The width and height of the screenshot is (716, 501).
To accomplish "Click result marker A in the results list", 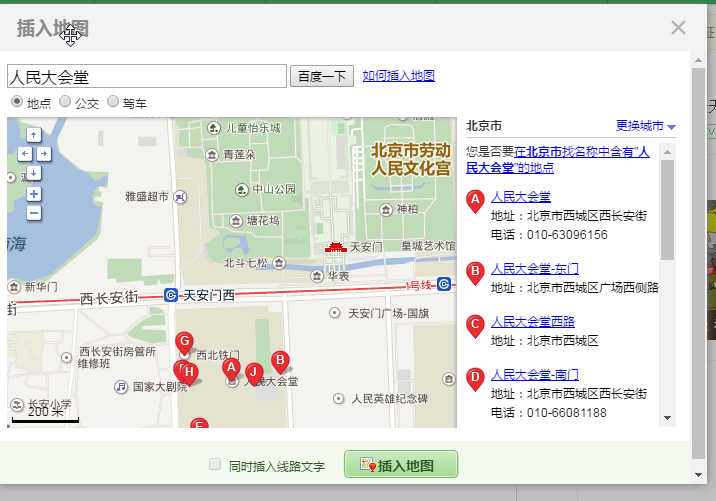I will 475,201.
